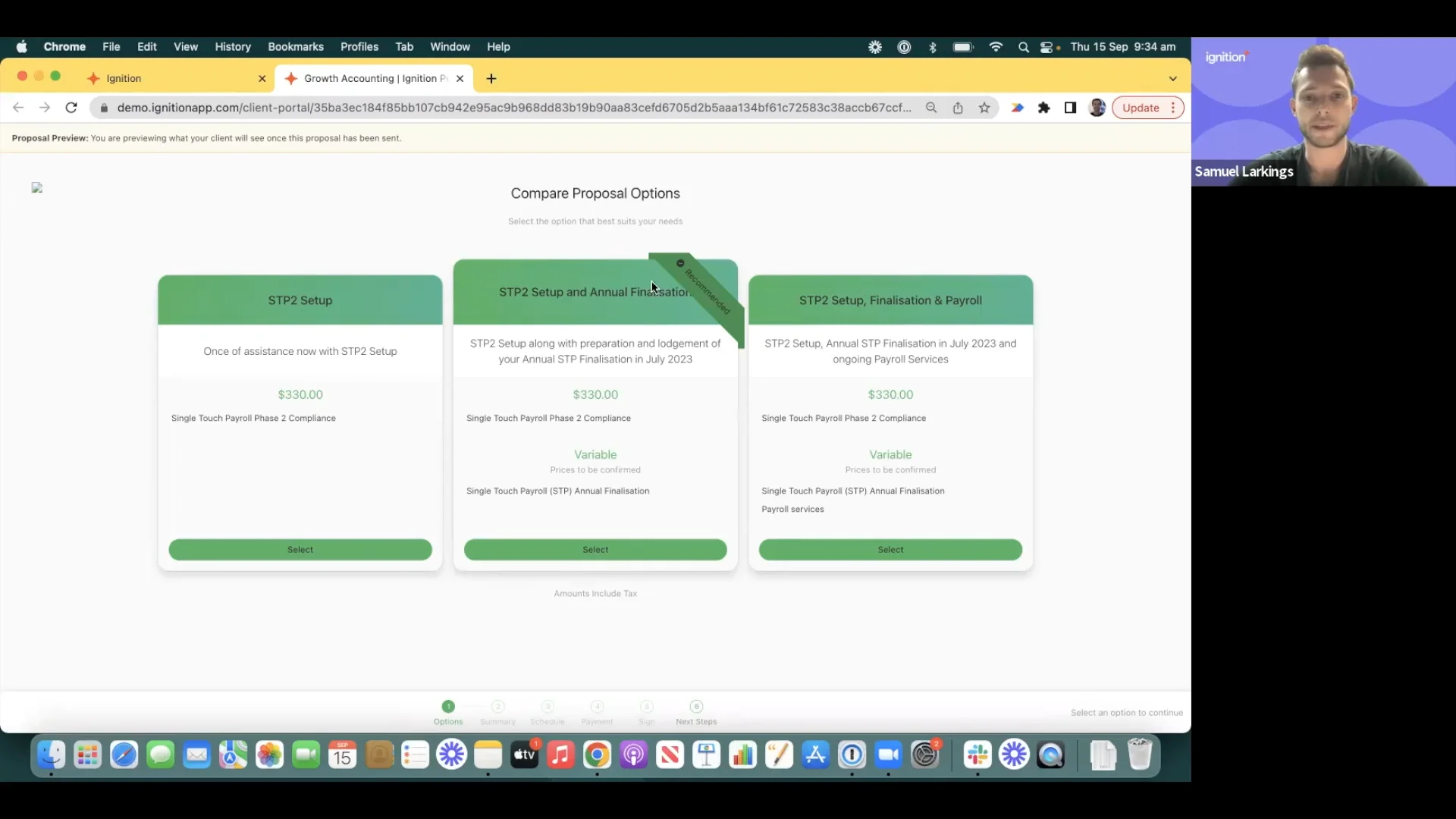Expand the Wi-Fi status menu
Screen dimensions: 1456x819
(x=996, y=46)
